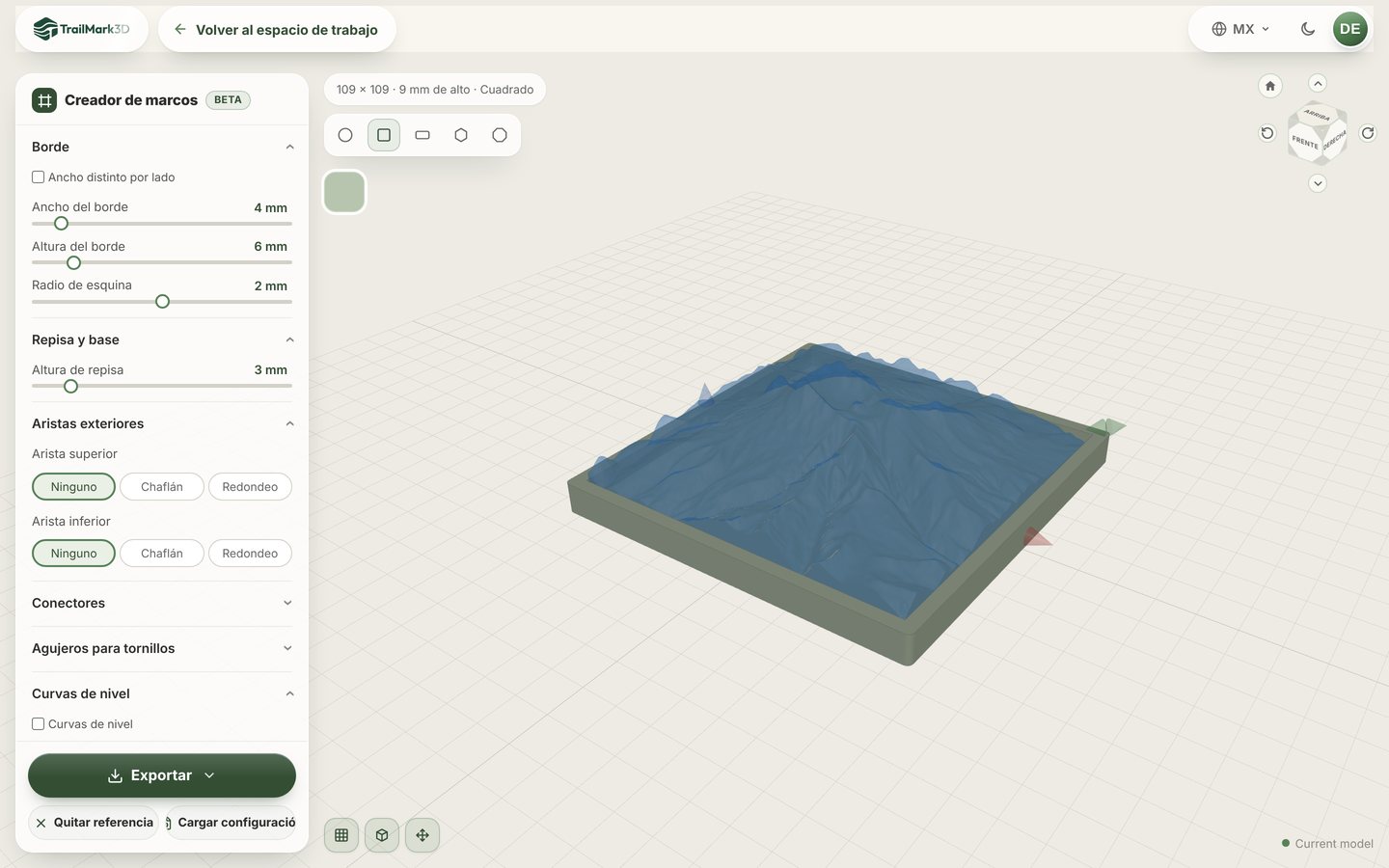Select the hexagon frame shape

[x=461, y=135]
